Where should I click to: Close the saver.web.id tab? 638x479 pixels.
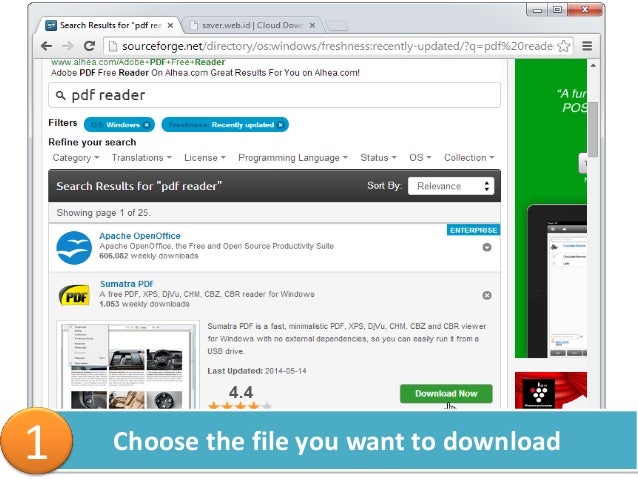tap(312, 25)
